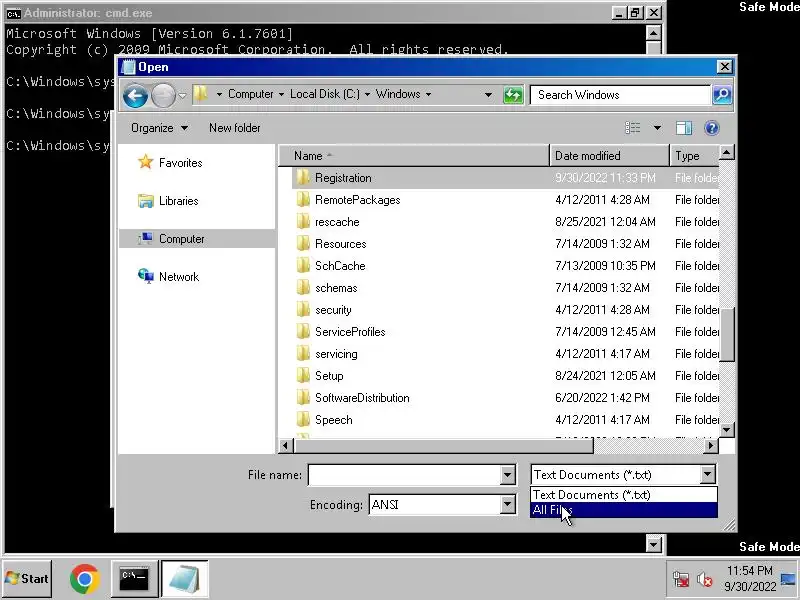Click the vertical scrollbar thumb in file list
The height and width of the screenshot is (600, 800).
(727, 334)
